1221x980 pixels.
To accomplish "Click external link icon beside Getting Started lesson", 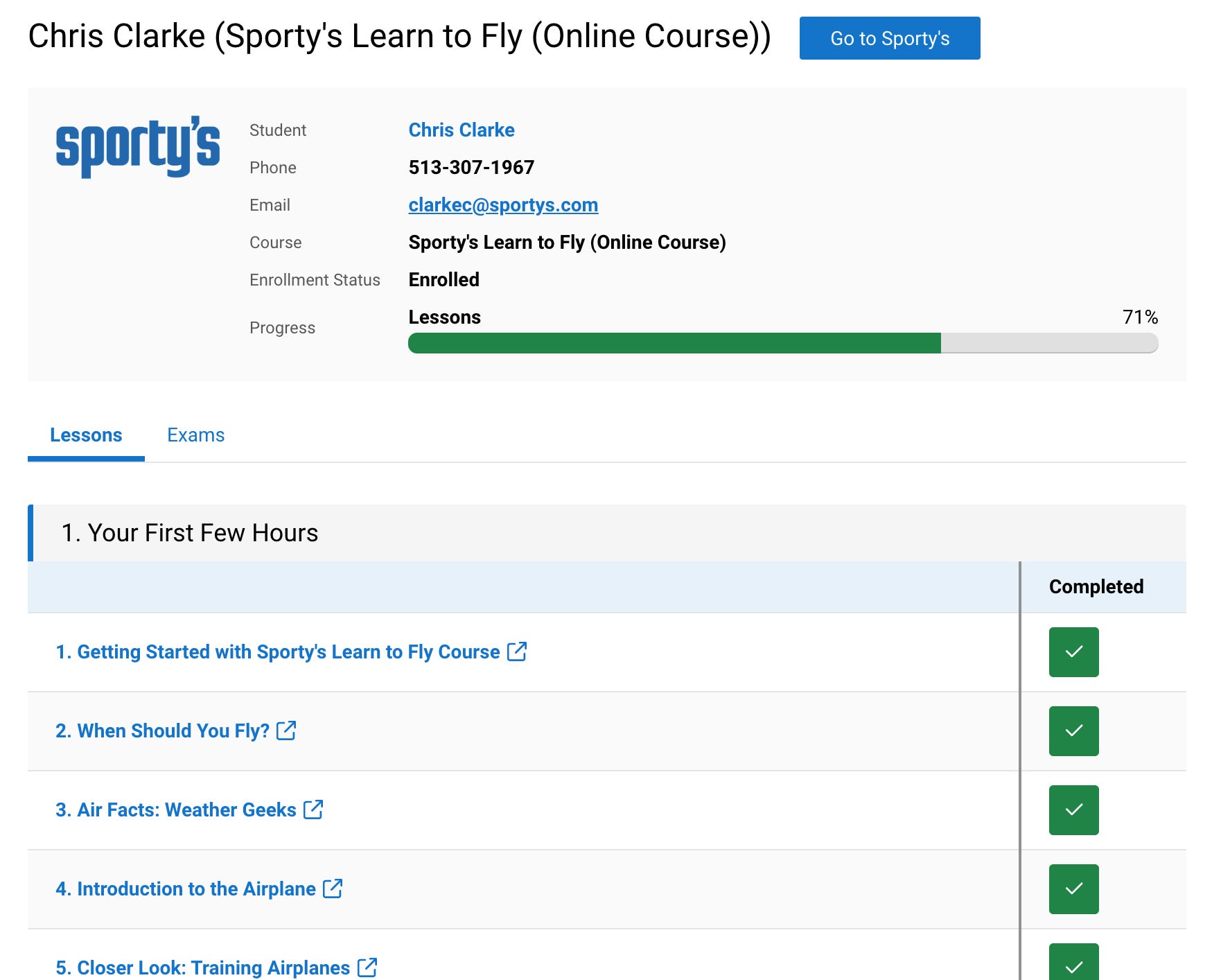I will [517, 651].
